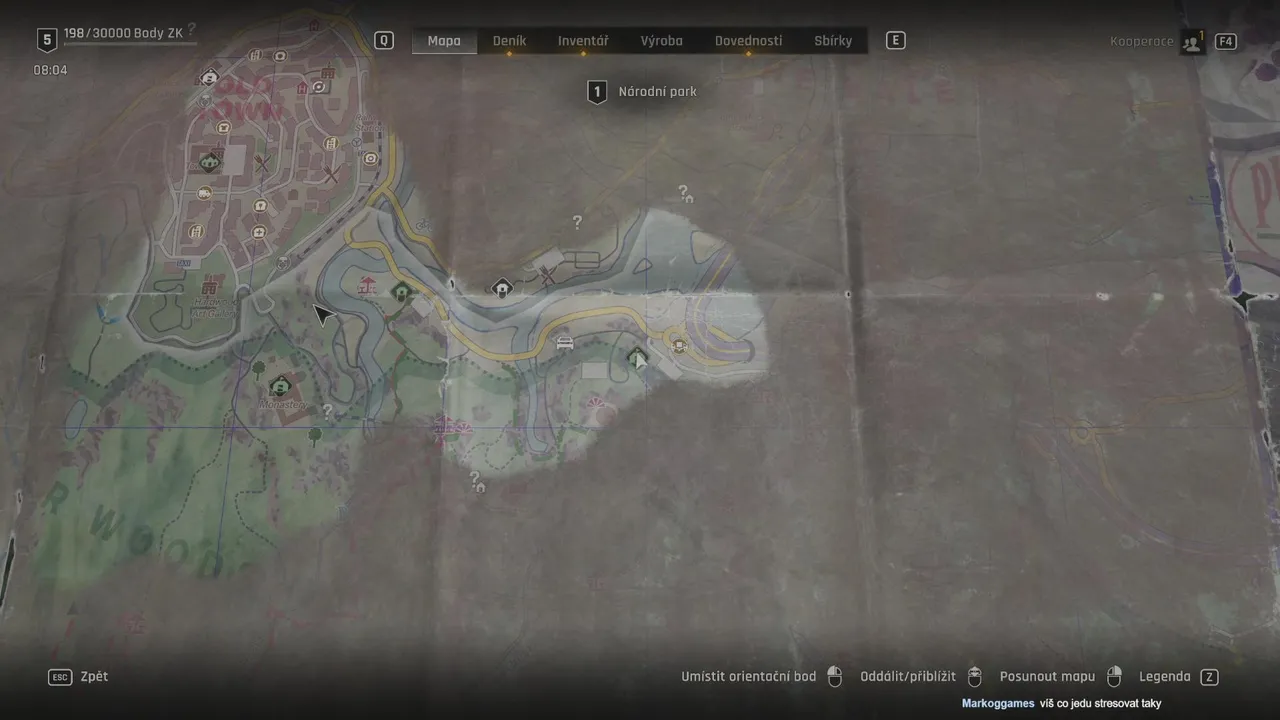The width and height of the screenshot is (1280, 720).
Task: Select the bicycle icon near the yellow road
Action: point(423,226)
